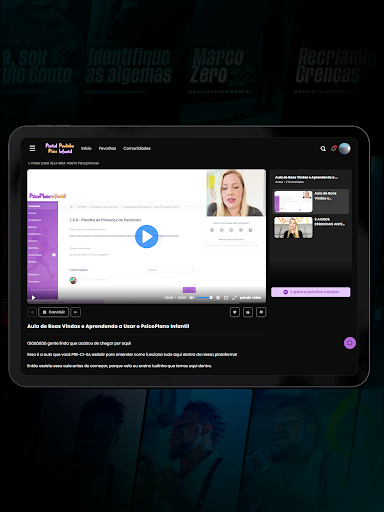The height and width of the screenshot is (512, 384).
Task: Click the lesson title below the video
Action: pos(108,326)
